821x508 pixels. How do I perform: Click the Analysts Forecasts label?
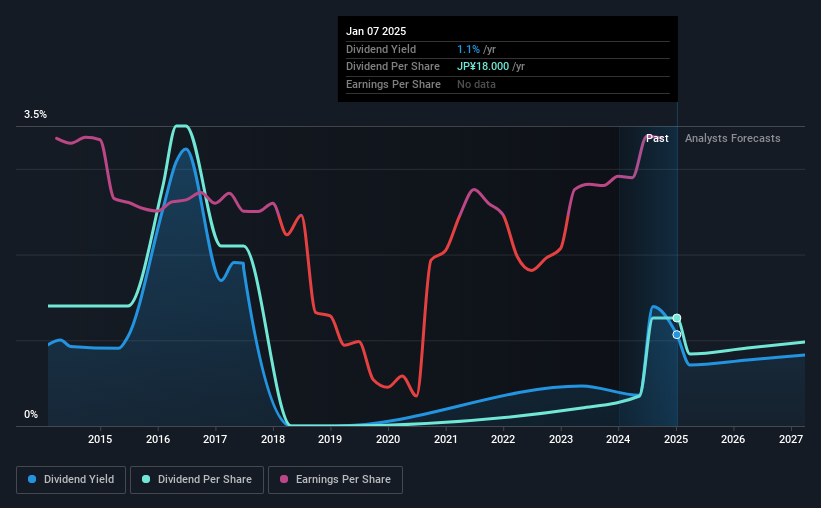point(732,138)
